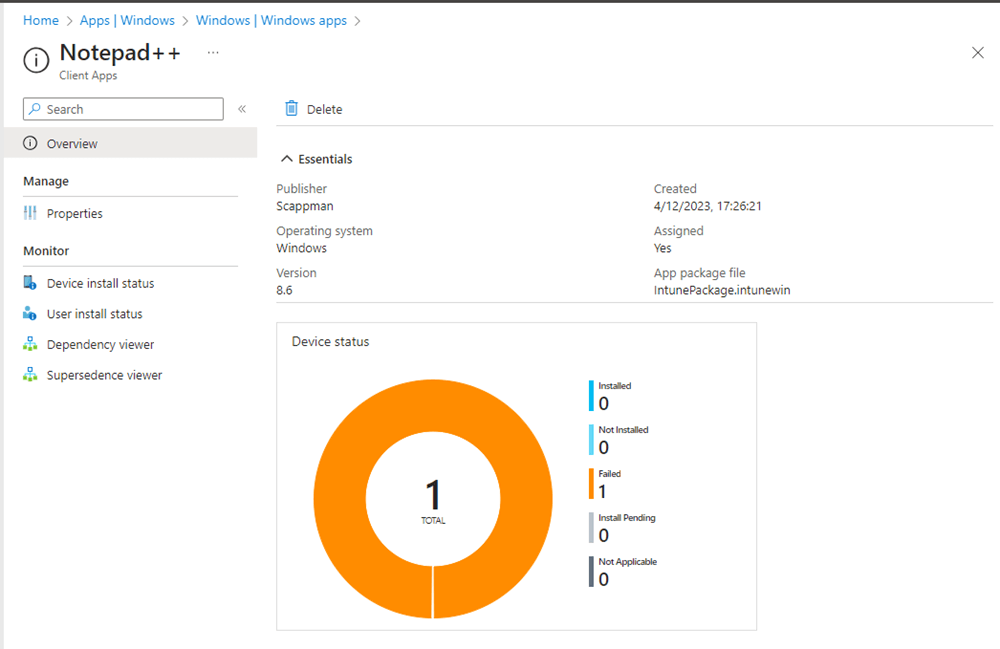
Task: Collapse the side menu with double chevron
Action: [x=242, y=109]
